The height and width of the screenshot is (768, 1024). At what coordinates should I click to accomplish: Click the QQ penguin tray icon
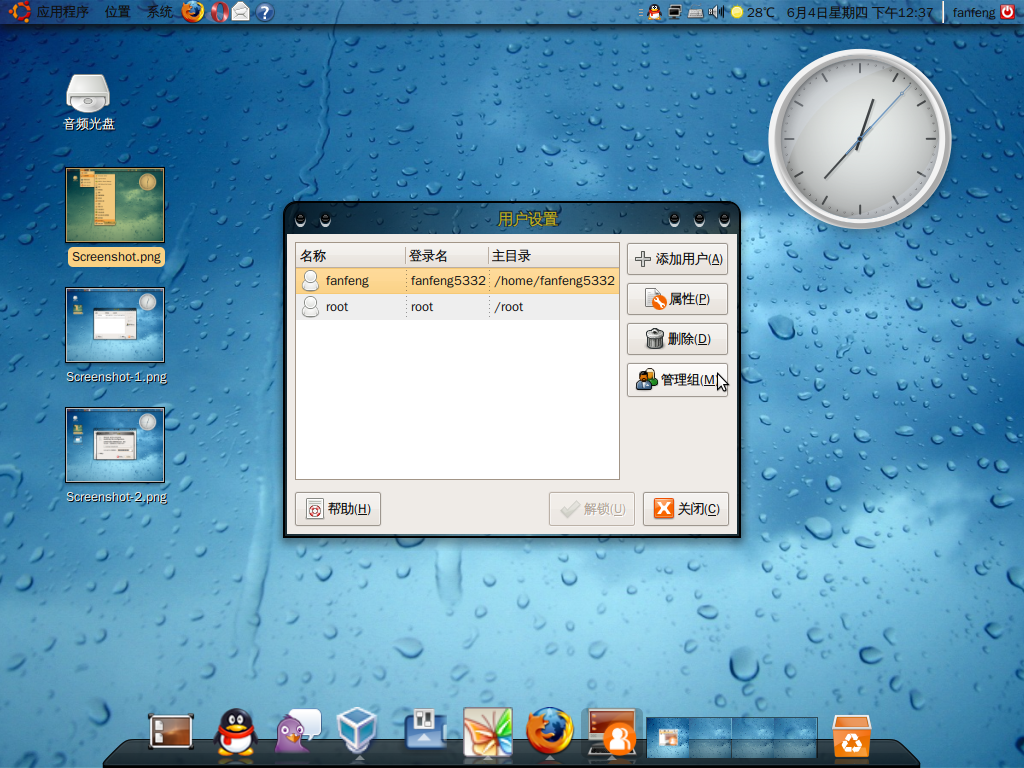click(x=654, y=12)
